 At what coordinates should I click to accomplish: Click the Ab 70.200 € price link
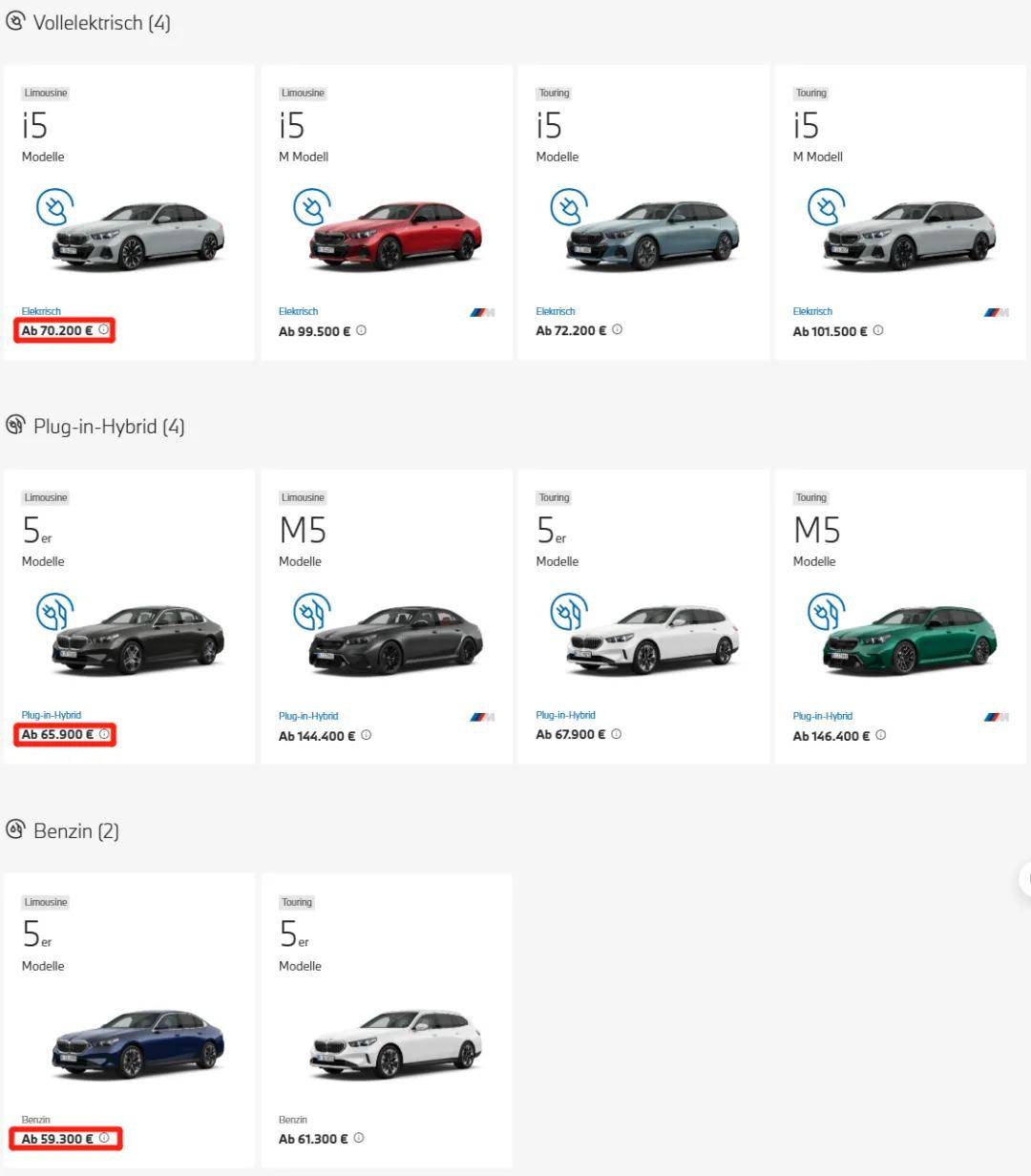coord(57,331)
